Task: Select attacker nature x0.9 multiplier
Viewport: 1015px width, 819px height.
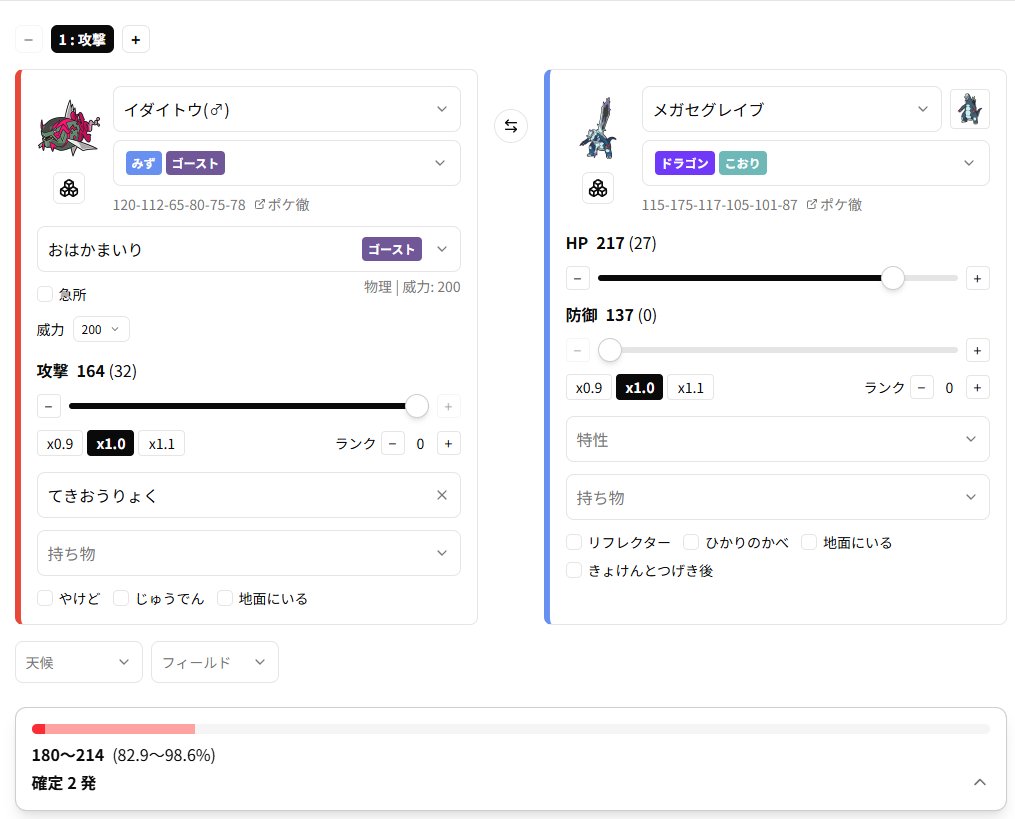Action: 60,443
